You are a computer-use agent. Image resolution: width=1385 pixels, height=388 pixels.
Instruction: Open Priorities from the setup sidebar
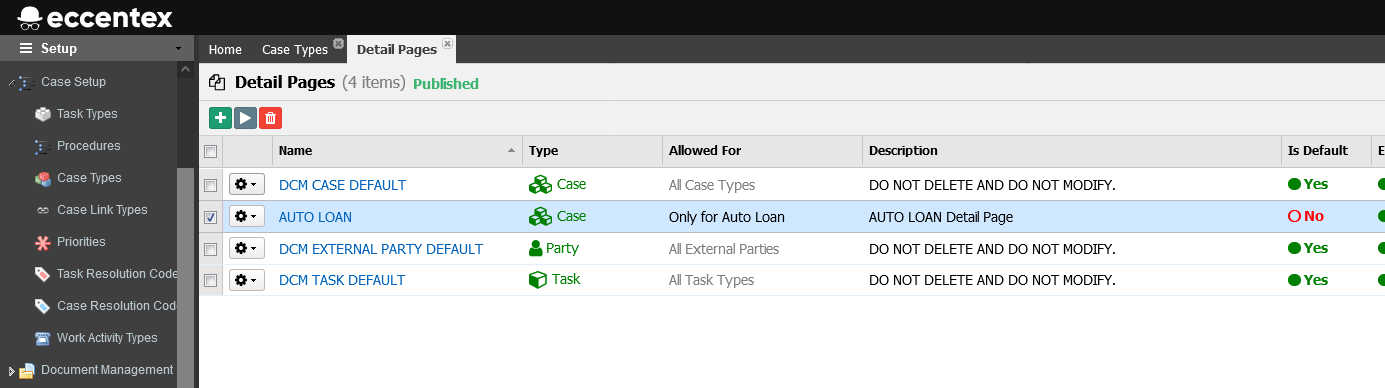(81, 242)
